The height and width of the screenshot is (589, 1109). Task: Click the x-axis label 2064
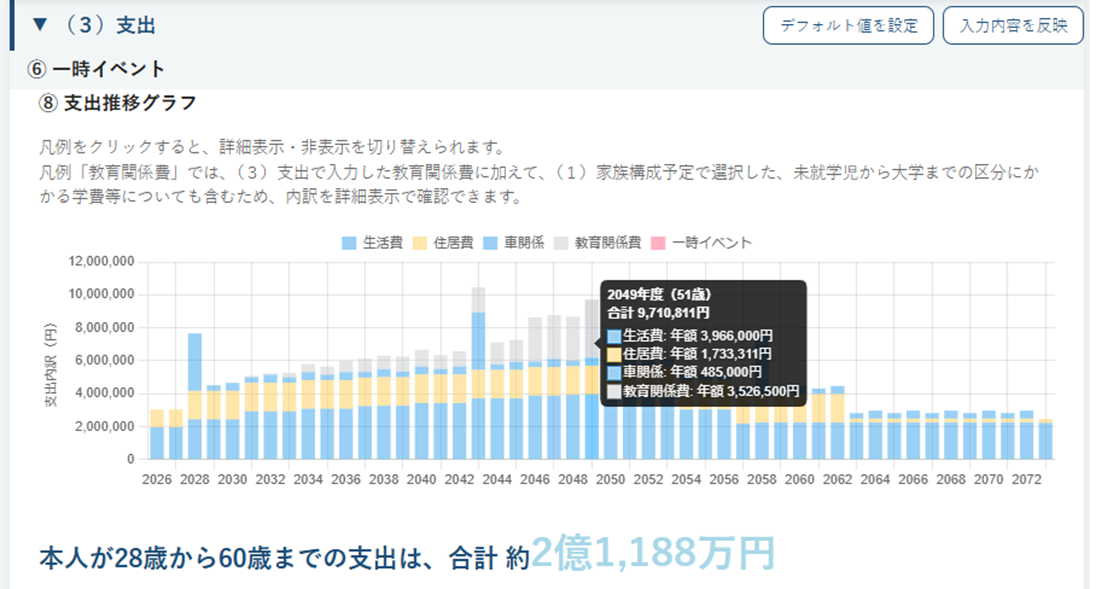(875, 479)
